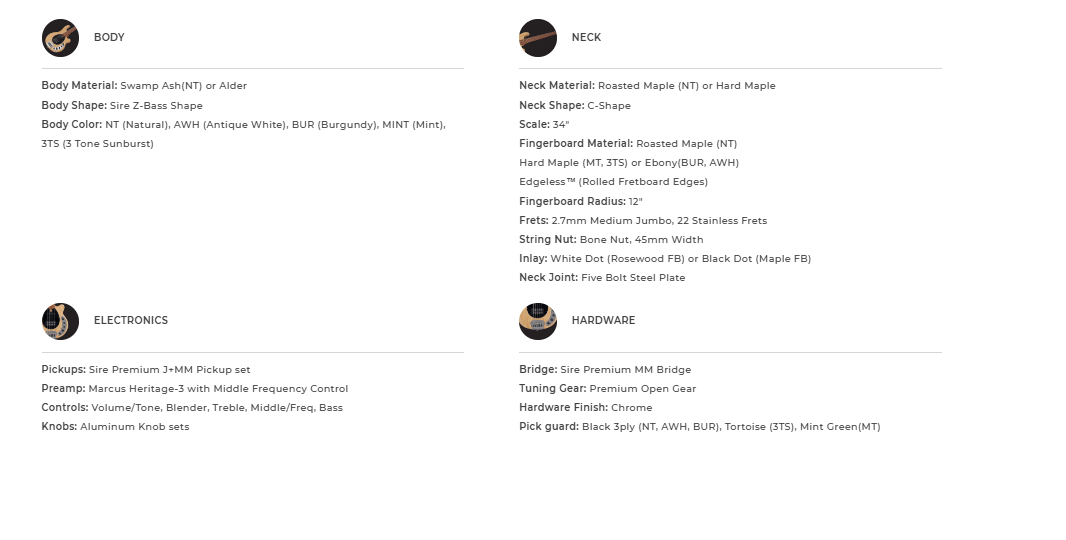This screenshot has width=1066, height=540.
Task: Click the String Nut label
Action: [x=548, y=240]
